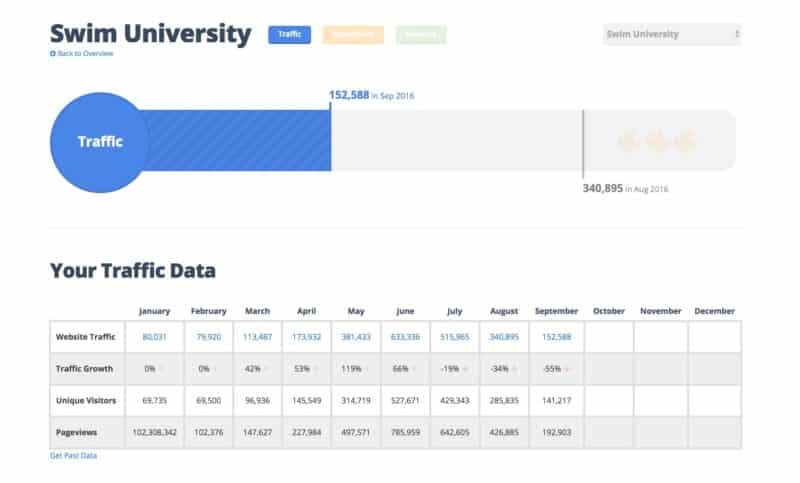
Task: Click July traffic growth -19%
Action: (x=450, y=368)
